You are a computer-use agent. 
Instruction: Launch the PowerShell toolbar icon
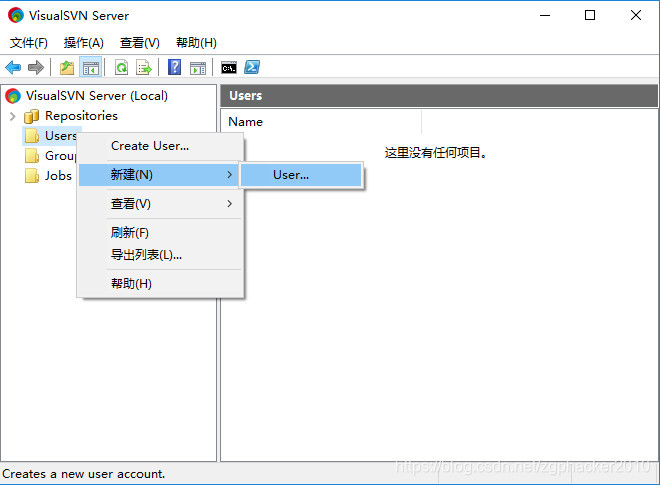point(252,67)
